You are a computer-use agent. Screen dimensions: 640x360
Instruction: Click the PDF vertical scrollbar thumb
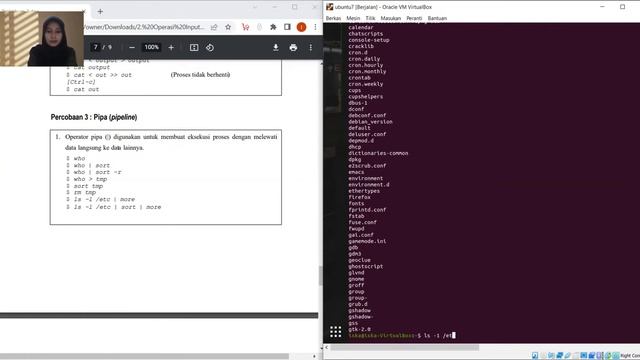320,276
